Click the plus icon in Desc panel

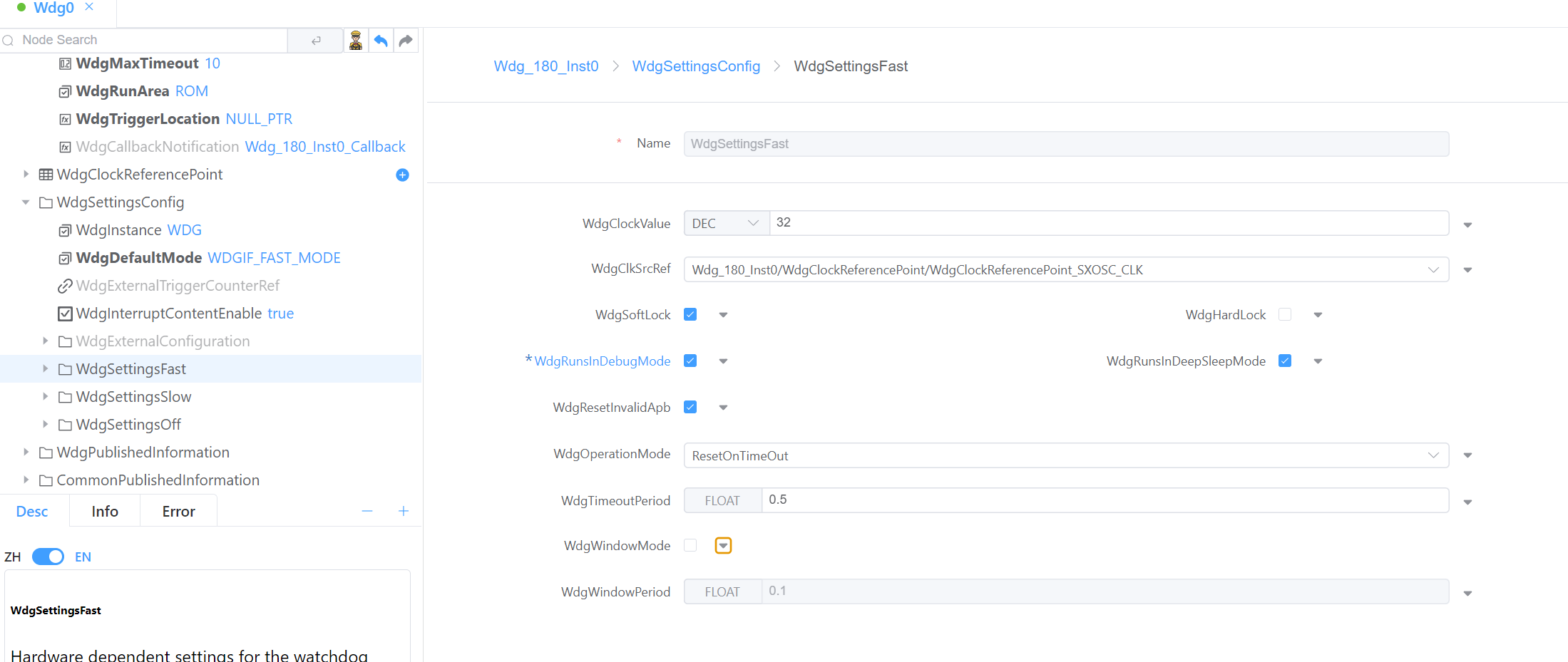[x=404, y=511]
